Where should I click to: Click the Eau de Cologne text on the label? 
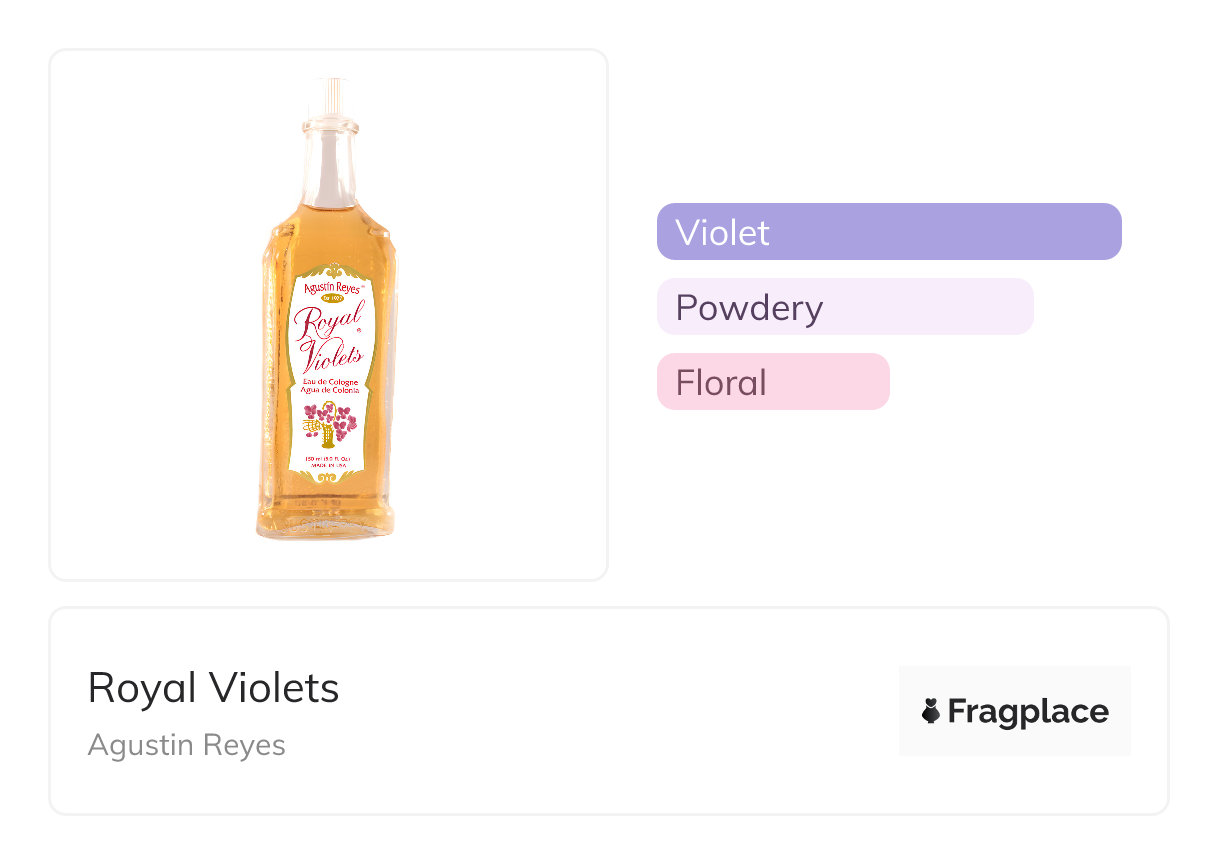pos(331,385)
